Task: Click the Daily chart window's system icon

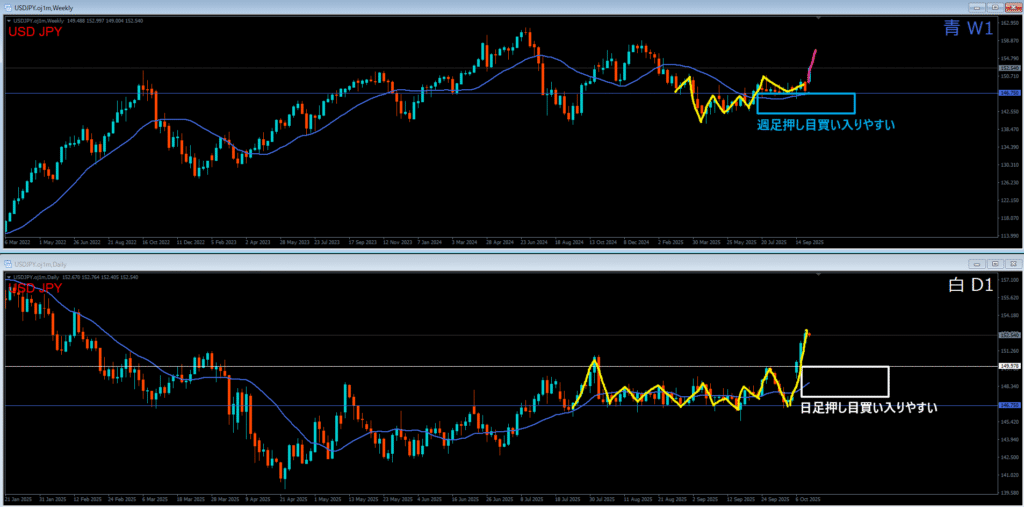Action: pyautogui.click(x=7, y=263)
